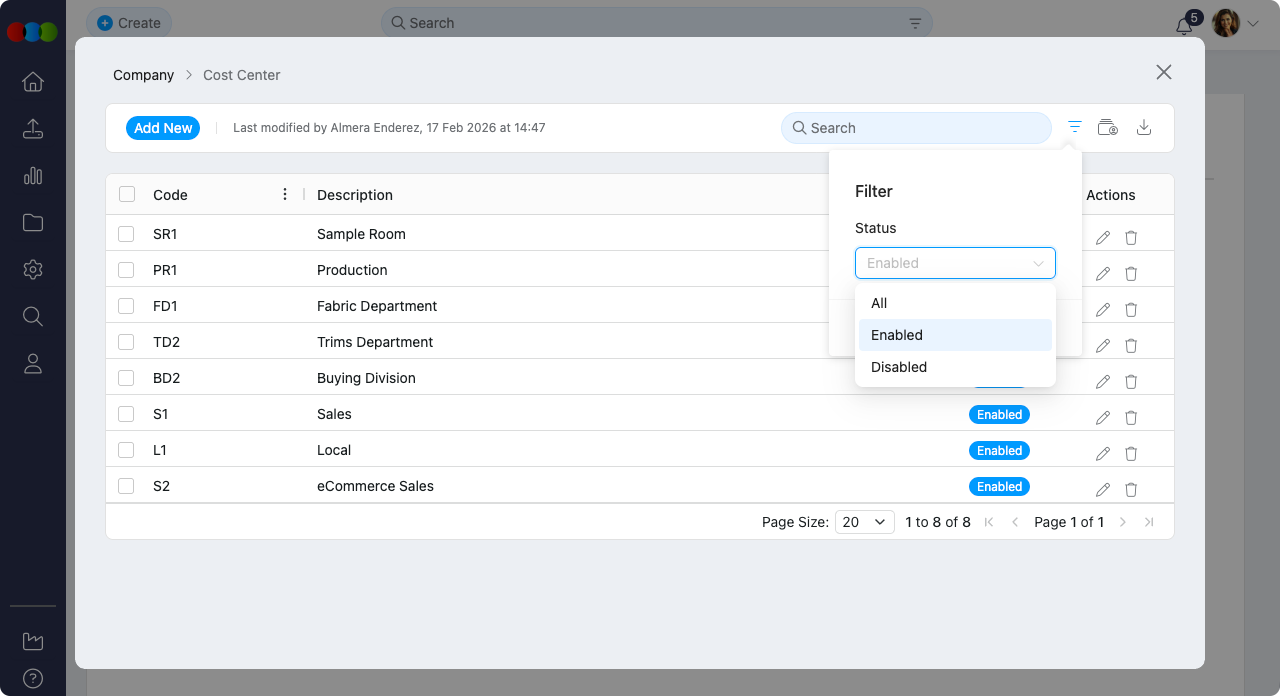Edit the Local cost center row
Viewport: 1280px width, 696px height.
coord(1103,454)
